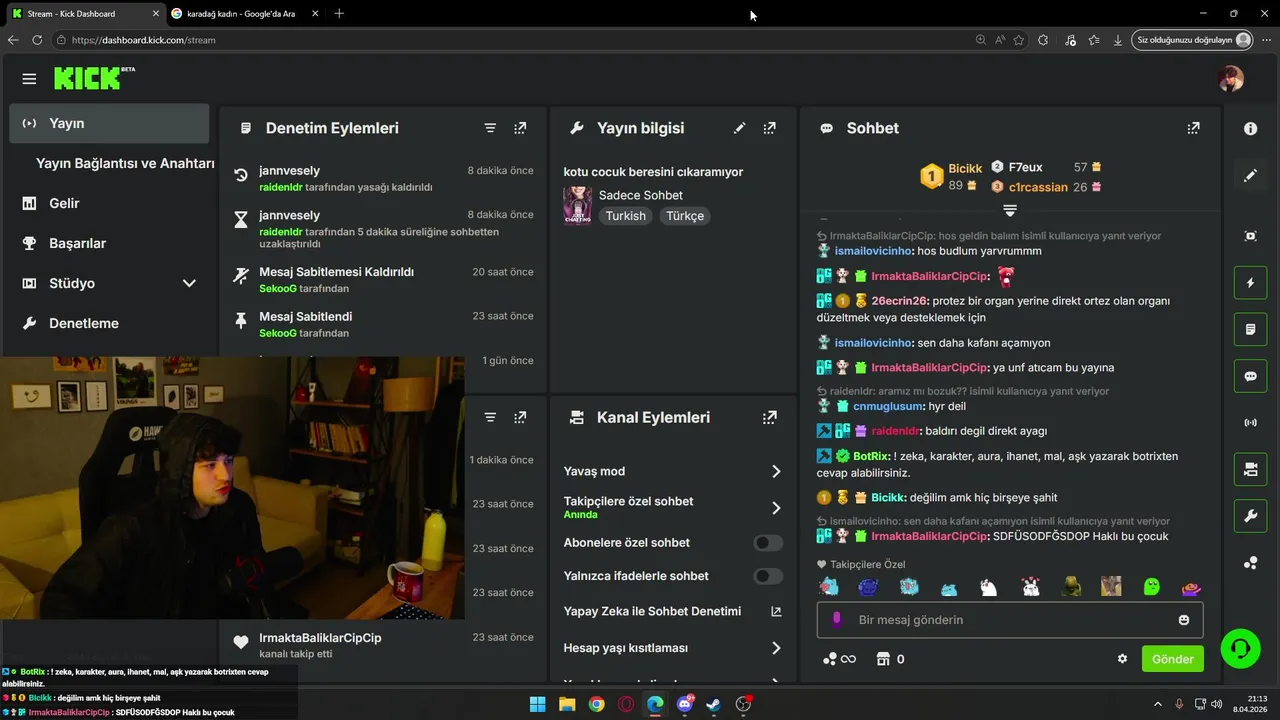The height and width of the screenshot is (720, 1280).
Task: Toggle the chat bubble widget in the right sidebar
Action: click(x=1250, y=376)
